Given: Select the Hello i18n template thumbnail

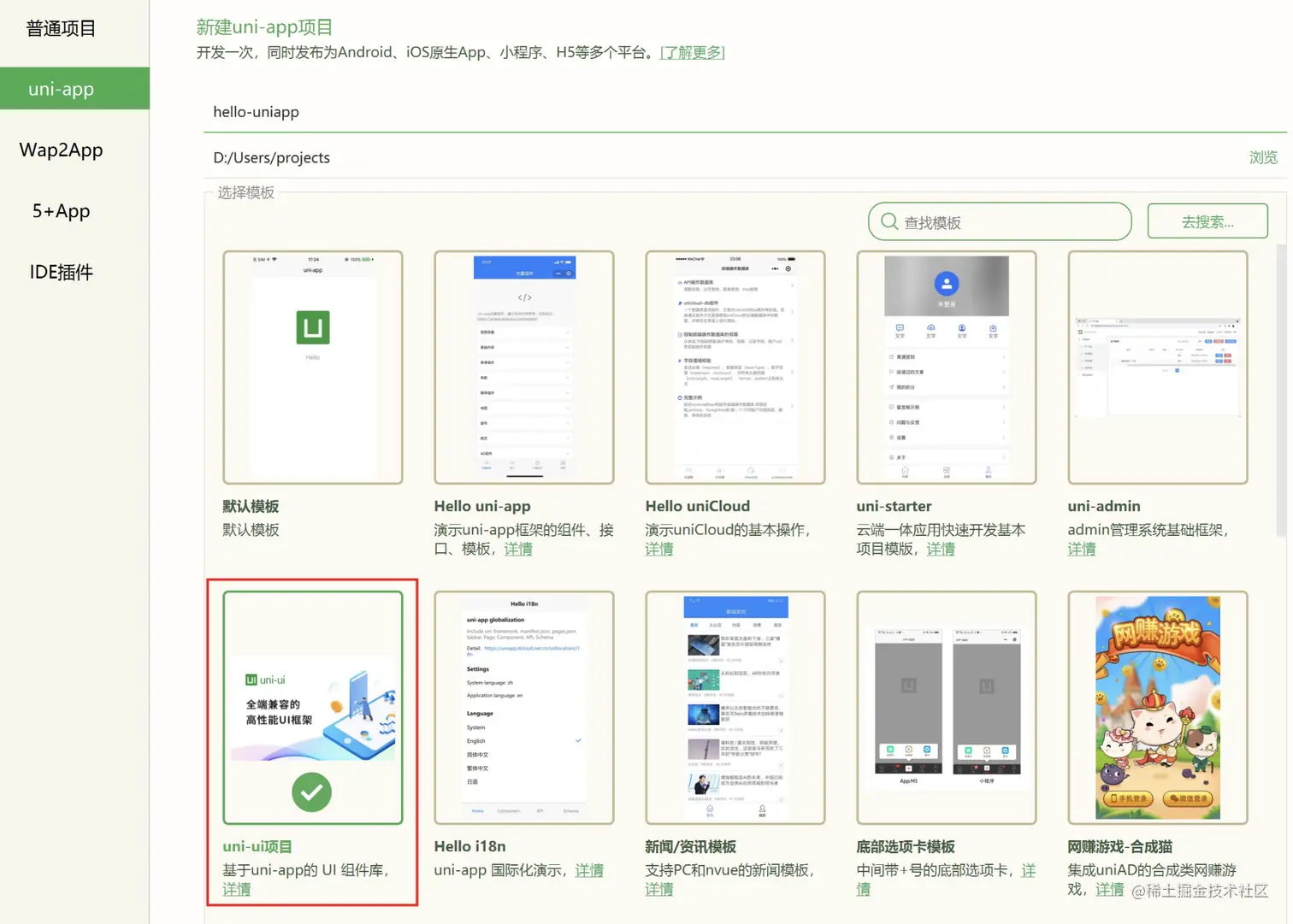Looking at the screenshot, I should pyautogui.click(x=524, y=708).
